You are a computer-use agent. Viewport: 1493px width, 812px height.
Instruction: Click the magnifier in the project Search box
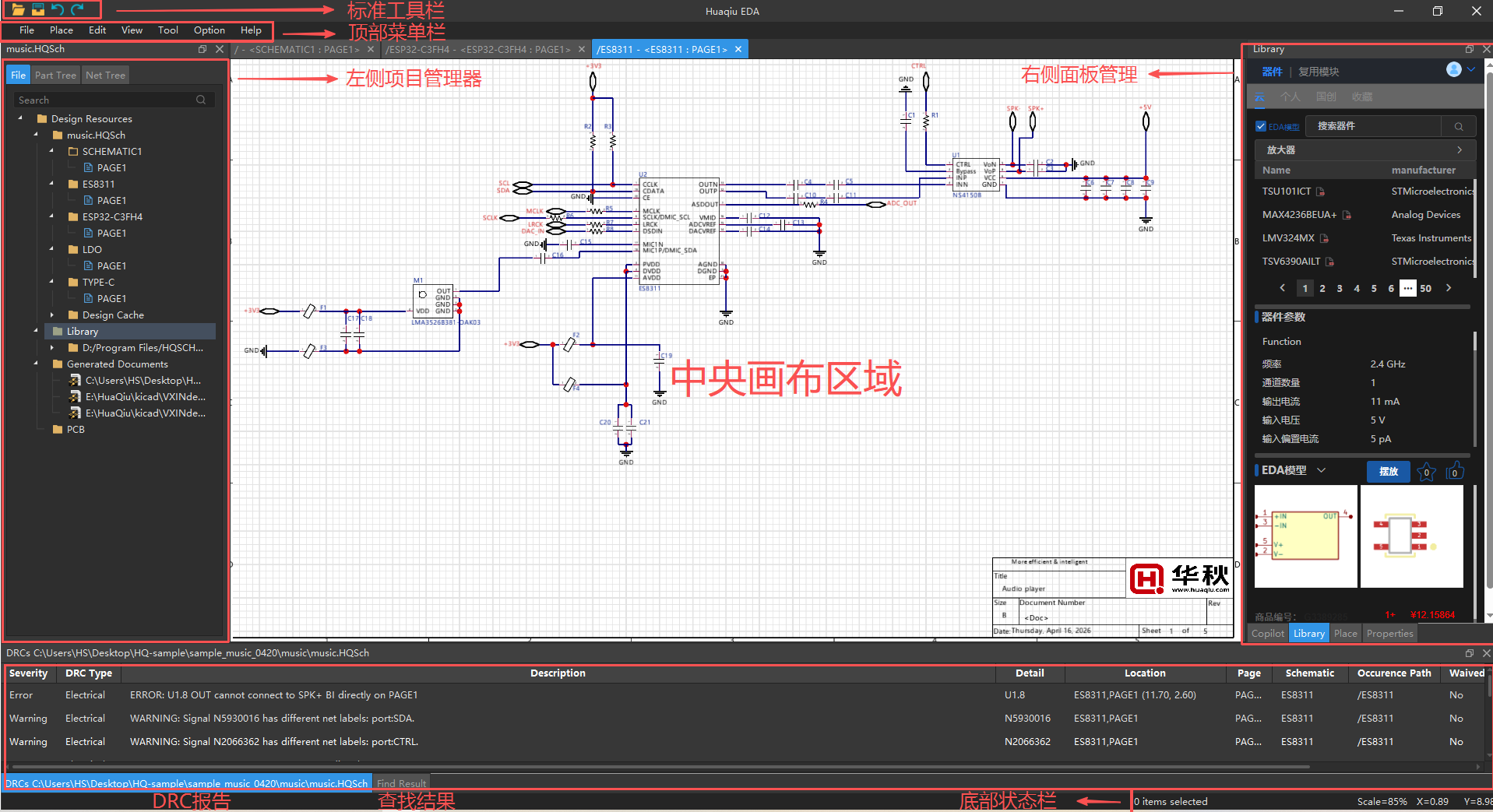201,100
